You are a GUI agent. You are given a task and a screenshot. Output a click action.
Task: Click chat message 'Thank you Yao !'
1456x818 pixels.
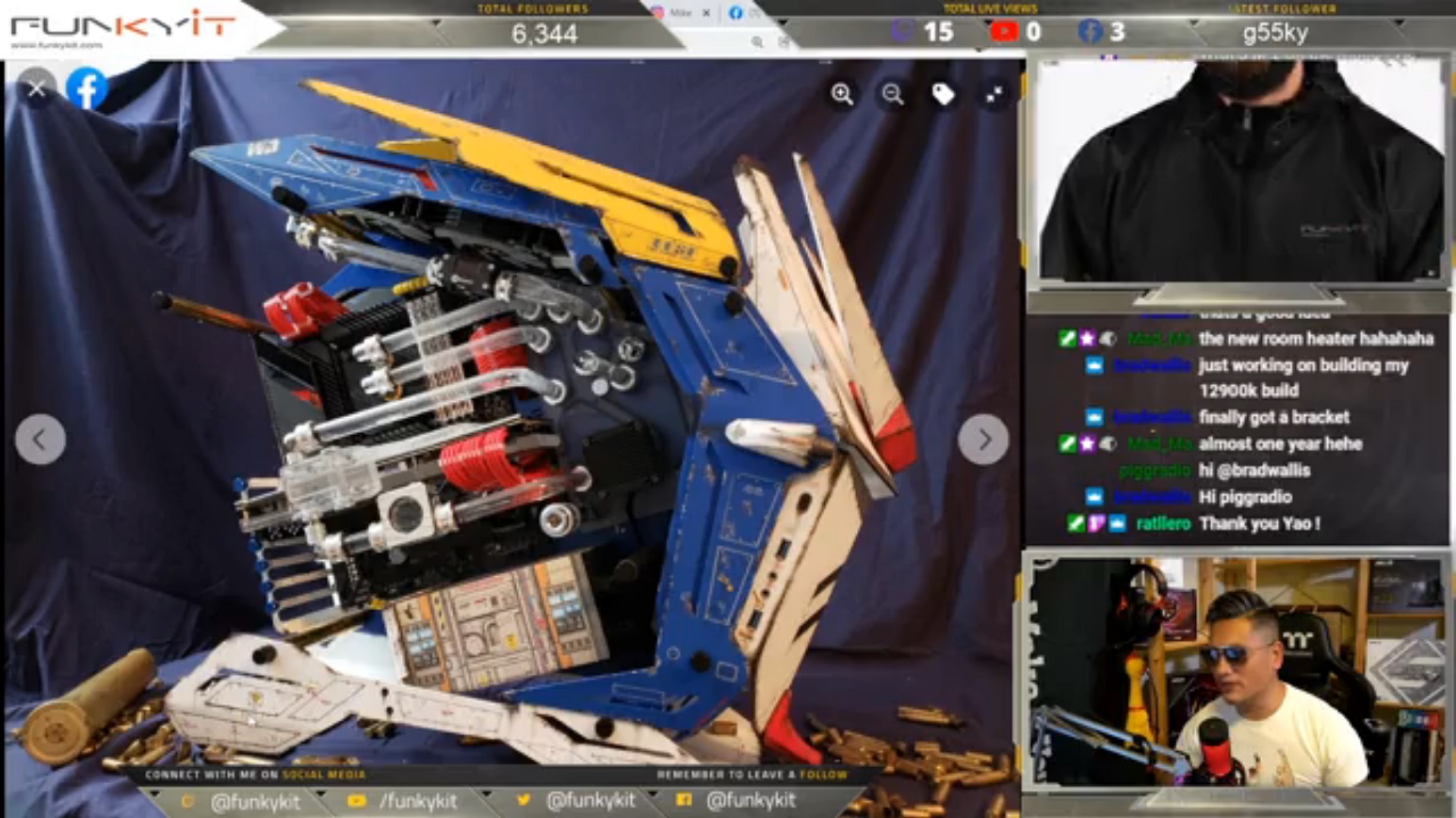[x=1260, y=523]
